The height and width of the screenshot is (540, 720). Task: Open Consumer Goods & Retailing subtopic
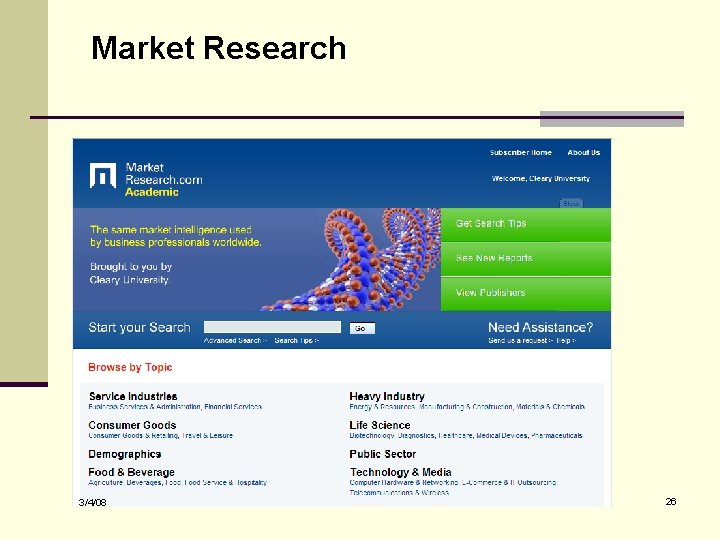[x=133, y=436]
